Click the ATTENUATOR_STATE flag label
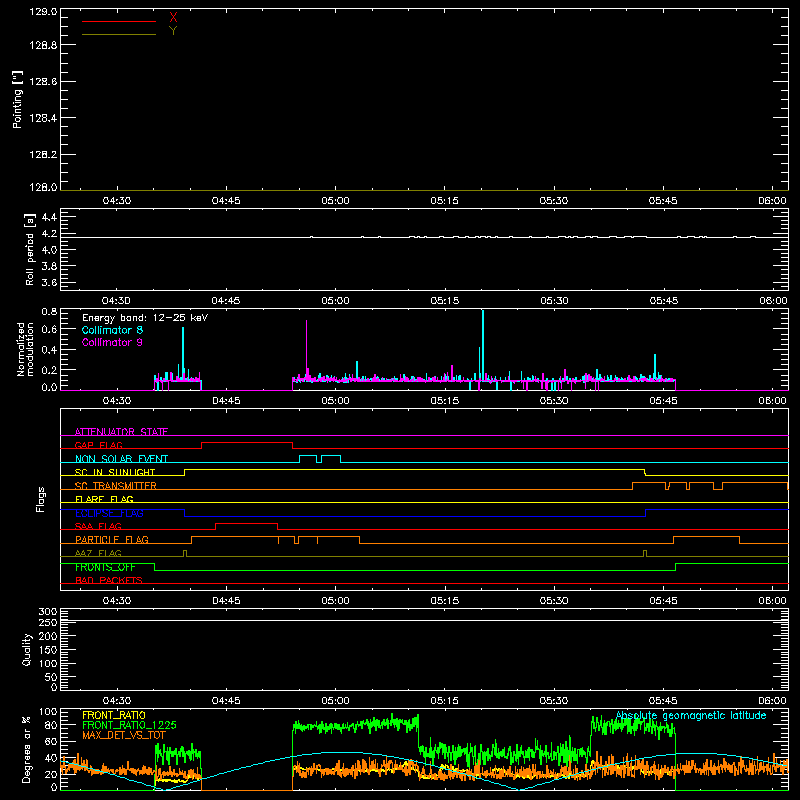 [x=121, y=432]
